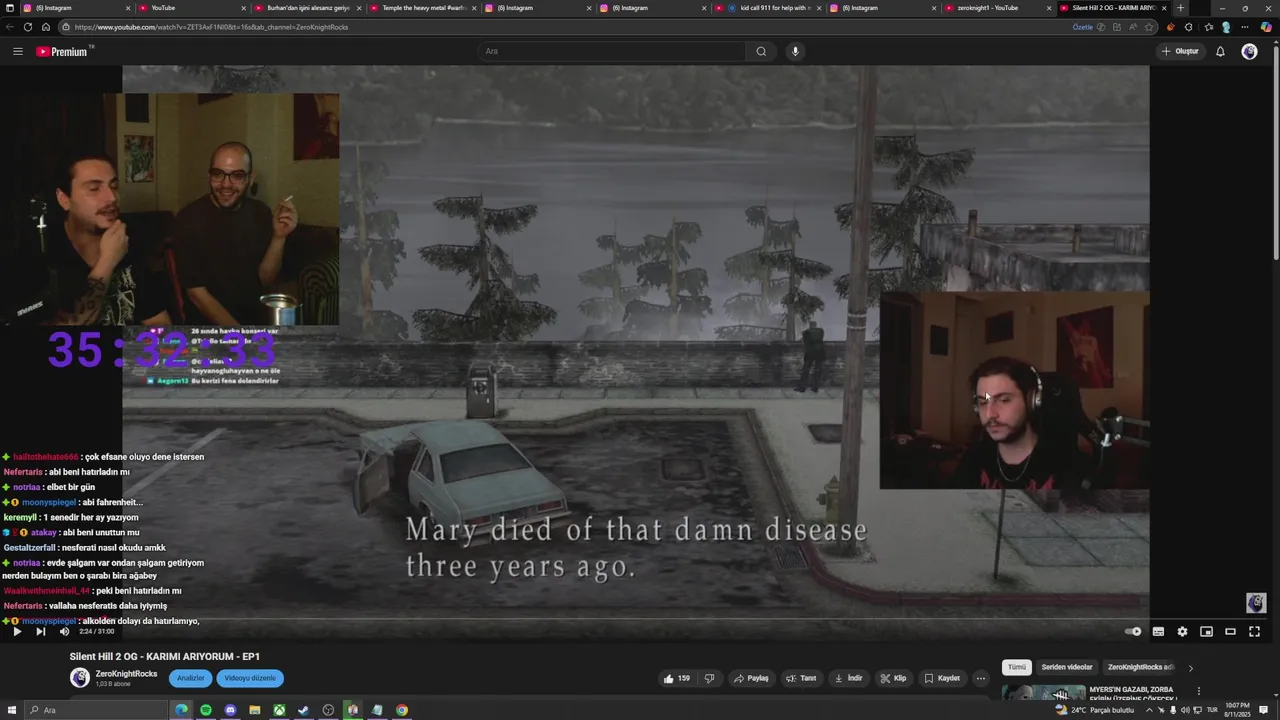Click the browser home button
The width and height of the screenshot is (1280, 720).
(x=46, y=27)
